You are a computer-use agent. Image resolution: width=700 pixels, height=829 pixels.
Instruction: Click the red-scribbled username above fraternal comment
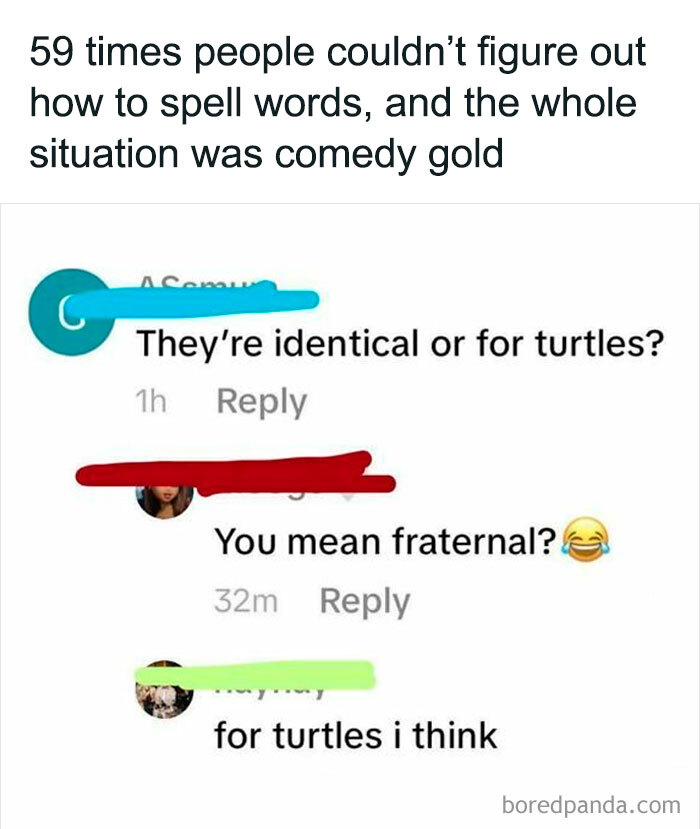tap(235, 474)
